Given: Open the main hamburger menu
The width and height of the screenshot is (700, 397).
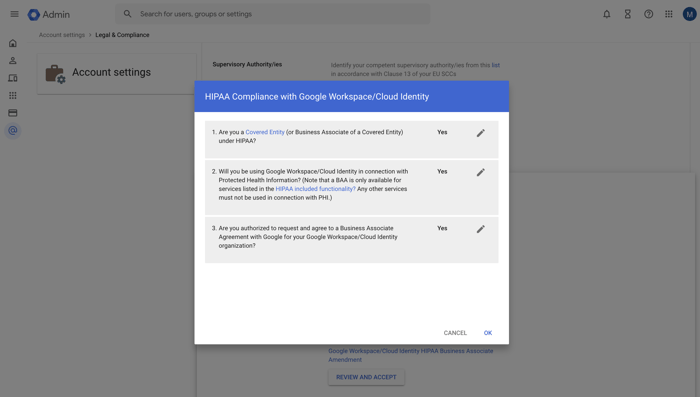Looking at the screenshot, I should pos(14,14).
